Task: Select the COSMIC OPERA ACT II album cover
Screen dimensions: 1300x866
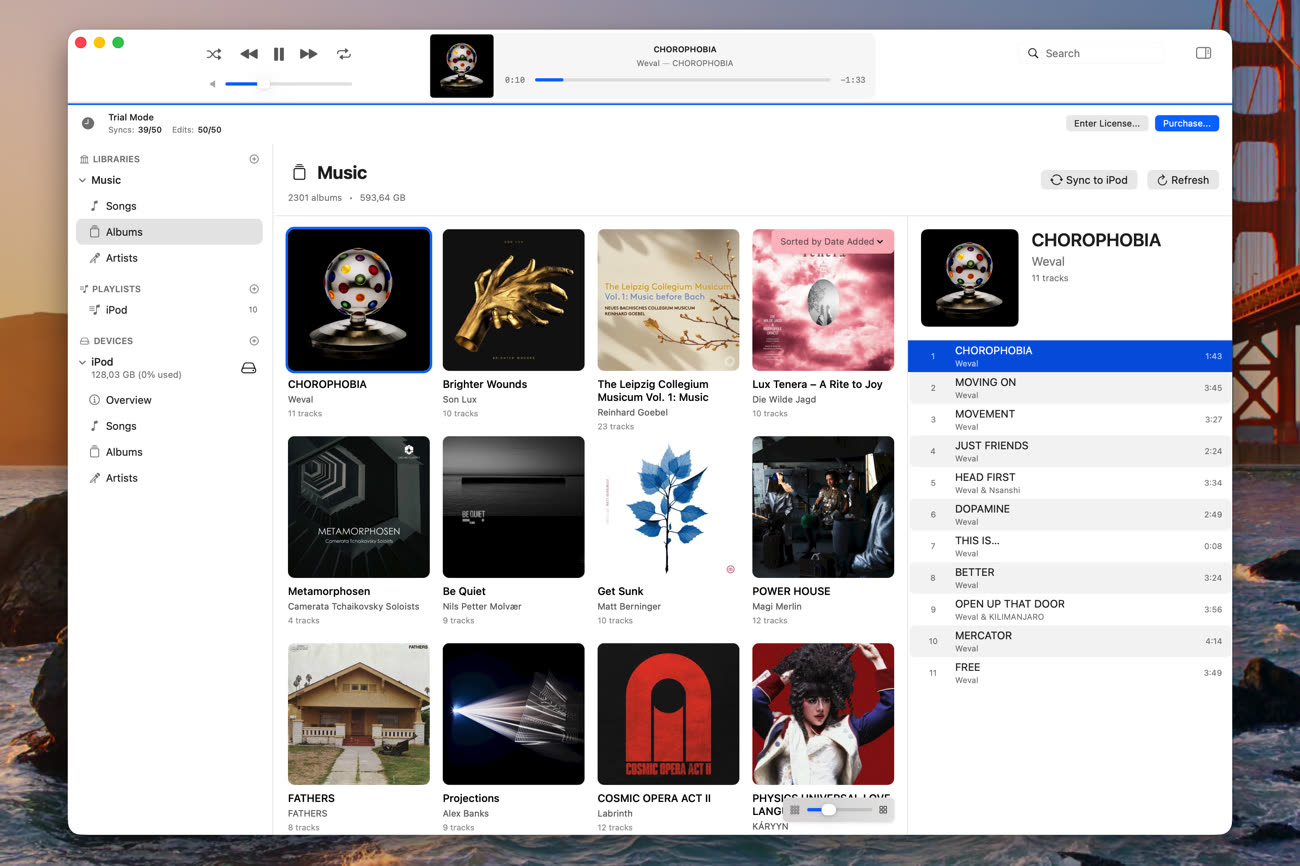Action: tap(669, 714)
